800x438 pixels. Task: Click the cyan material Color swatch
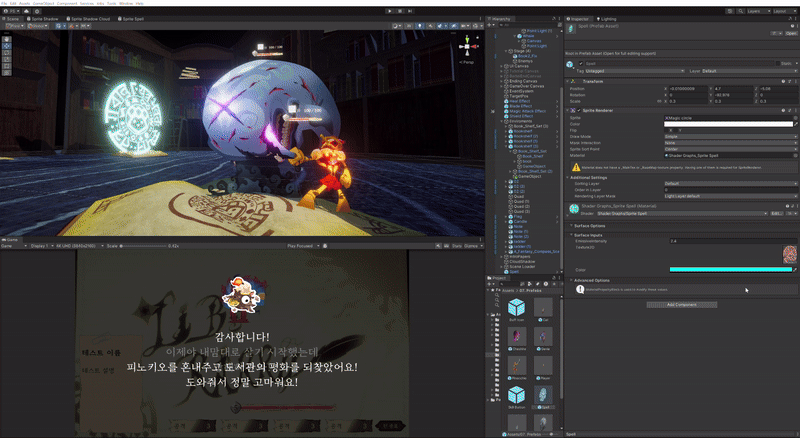click(x=731, y=270)
